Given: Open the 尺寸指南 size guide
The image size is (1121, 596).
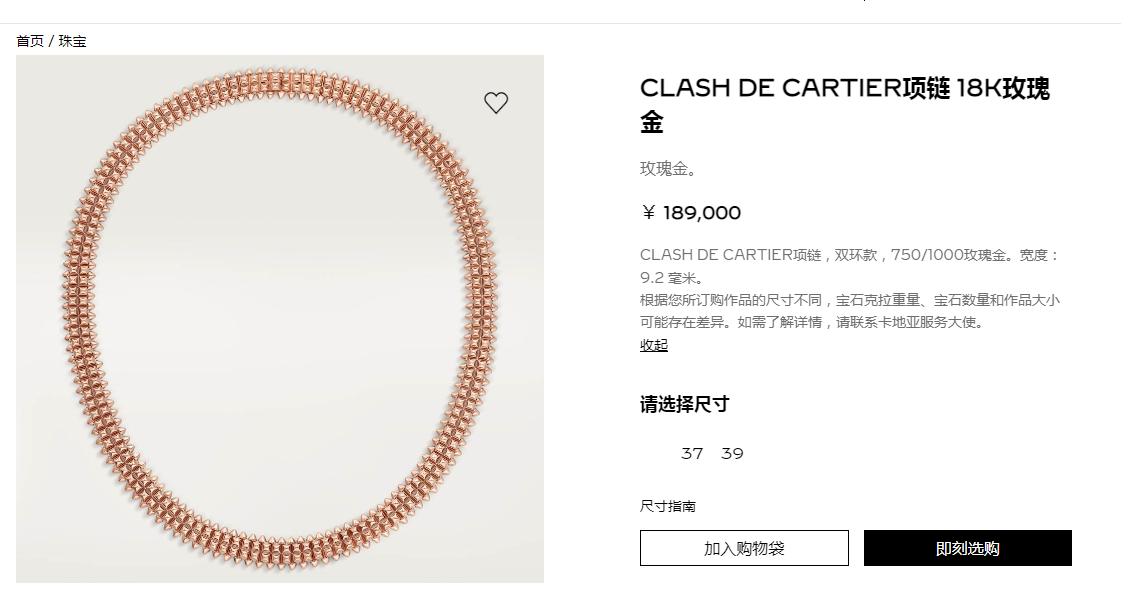Looking at the screenshot, I should [668, 506].
